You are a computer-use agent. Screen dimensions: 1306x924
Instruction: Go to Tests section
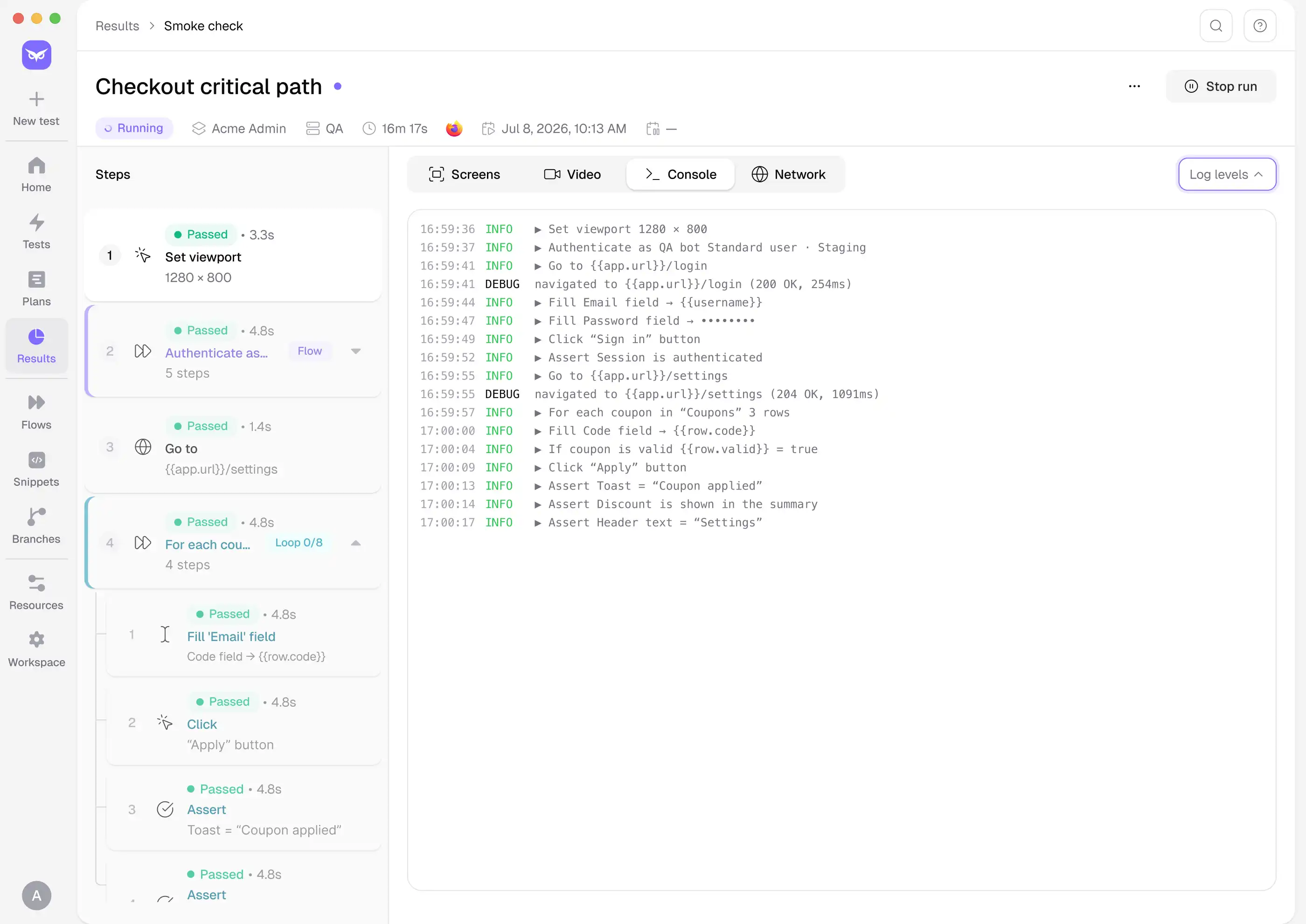click(x=36, y=232)
